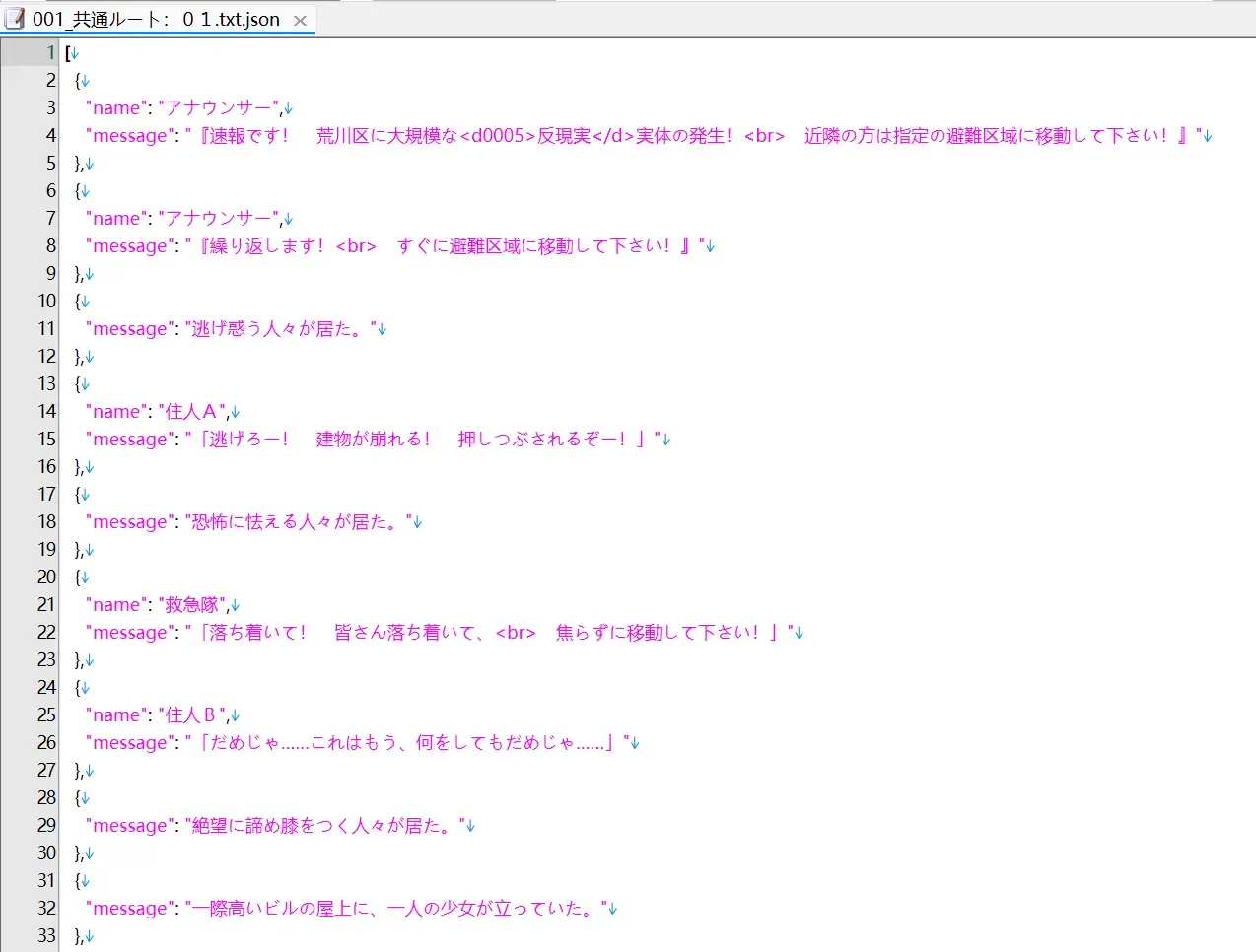Click line number 4 in the margin
Screen dimensions: 1256x952
point(51,136)
